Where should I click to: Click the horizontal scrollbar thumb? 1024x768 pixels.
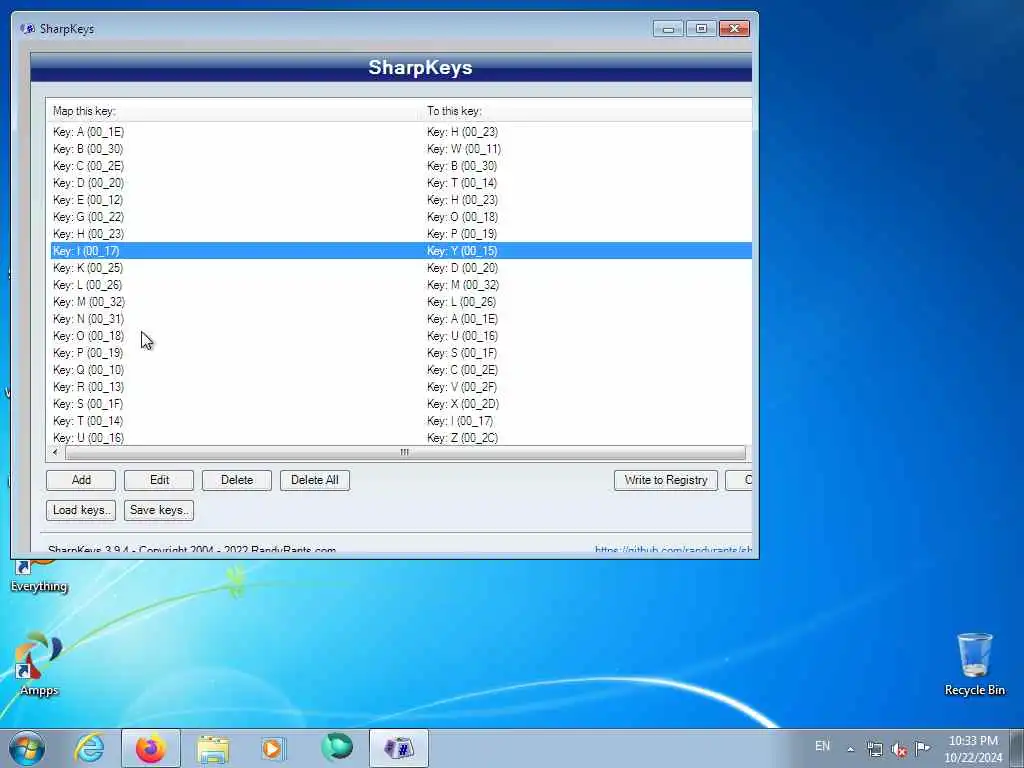pyautogui.click(x=405, y=453)
